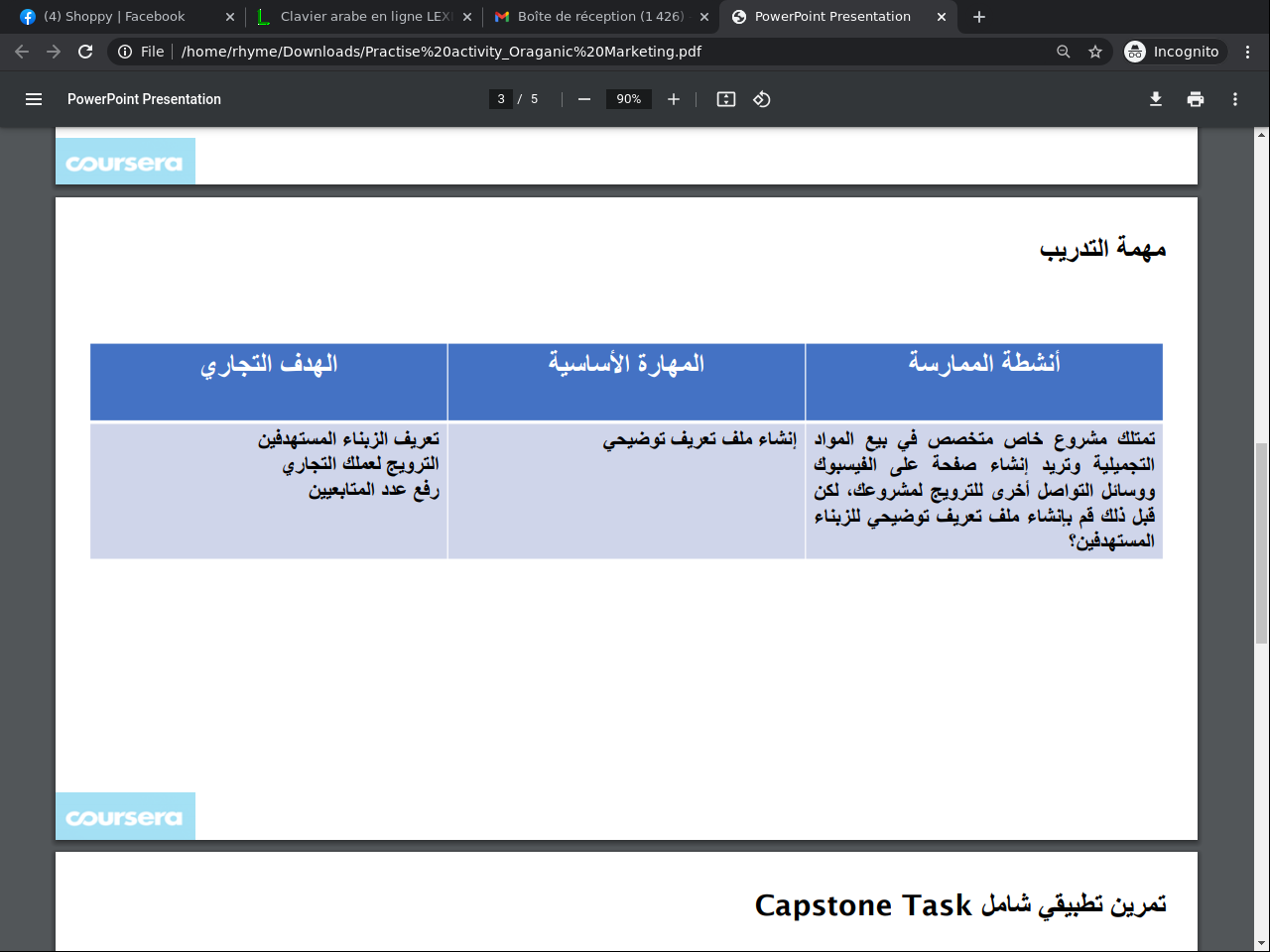Click the vertical scrollbar thumb
Image resolution: width=1270 pixels, height=952 pixels.
click(1261, 543)
